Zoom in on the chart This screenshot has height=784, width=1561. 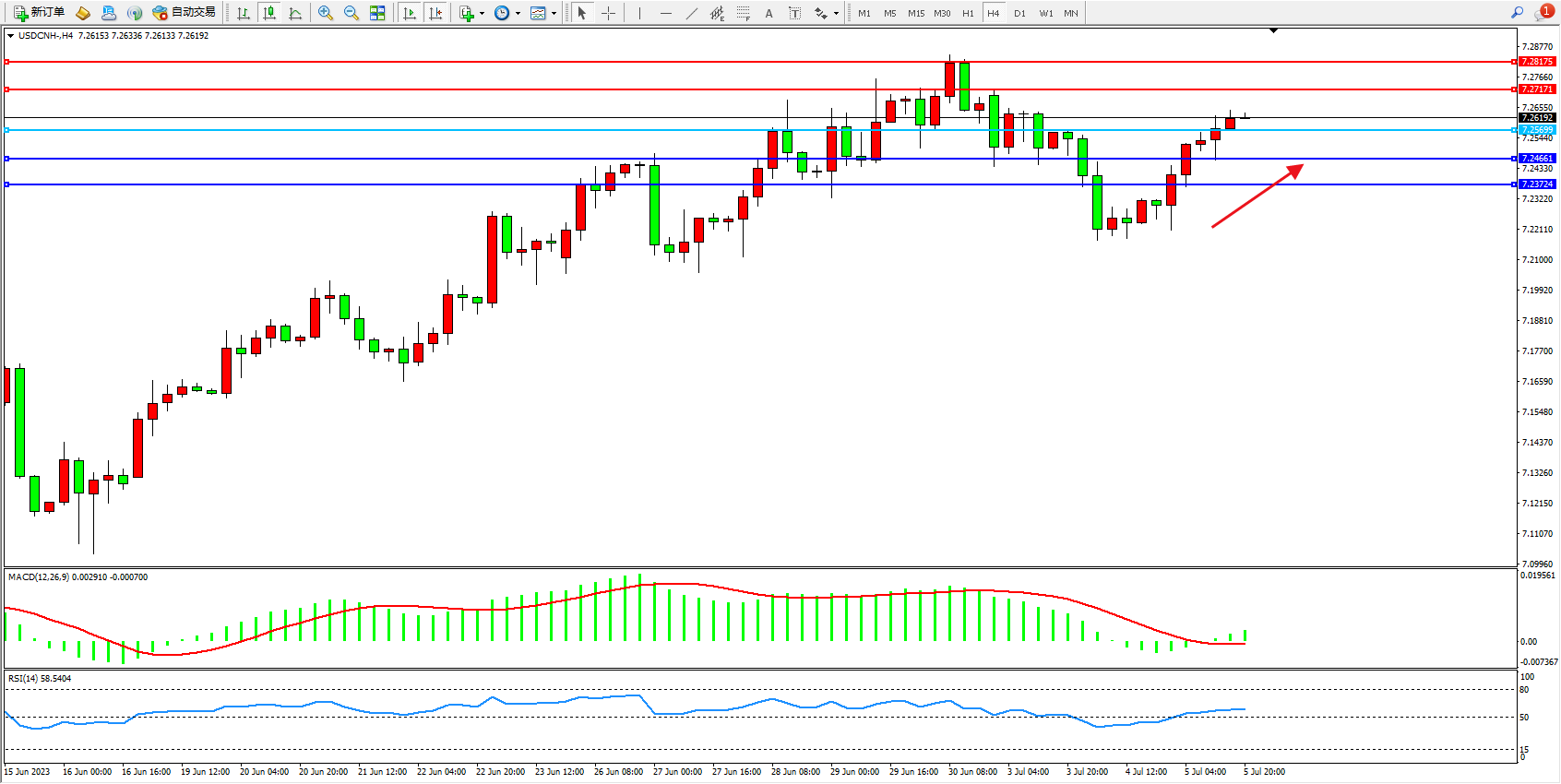point(325,13)
